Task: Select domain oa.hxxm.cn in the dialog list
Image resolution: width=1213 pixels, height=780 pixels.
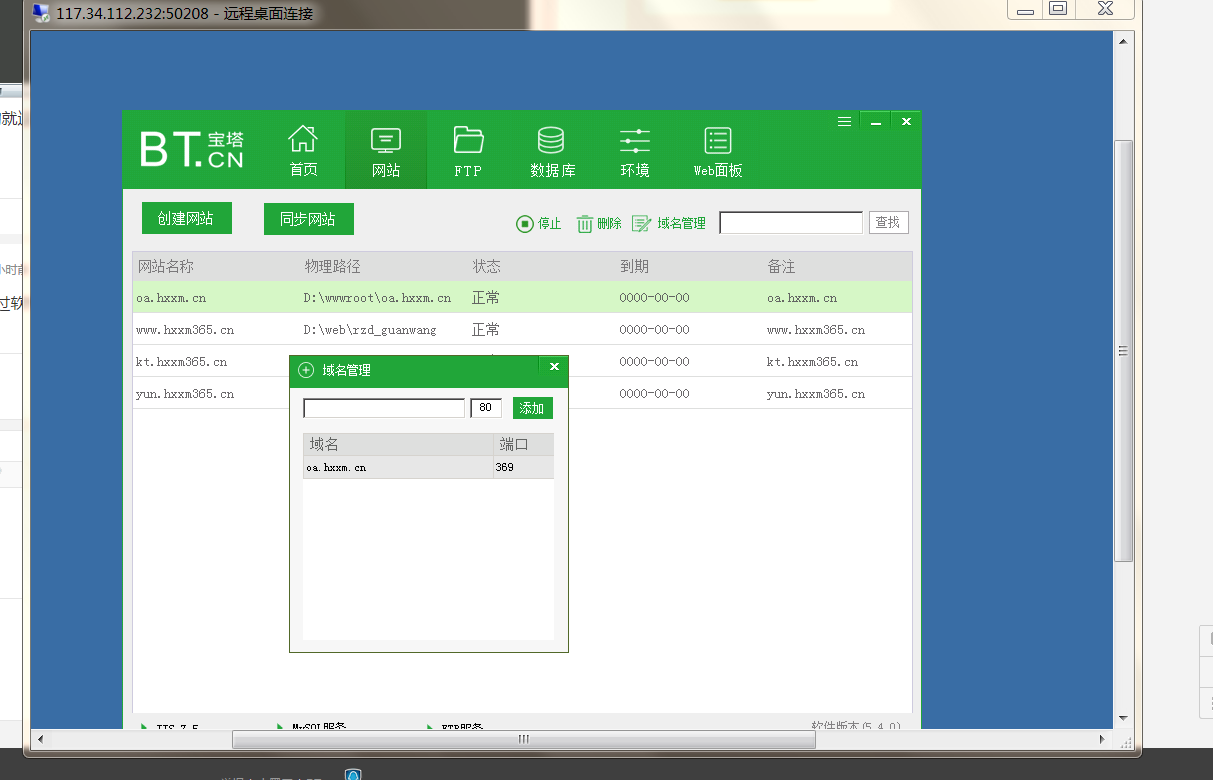Action: click(336, 467)
